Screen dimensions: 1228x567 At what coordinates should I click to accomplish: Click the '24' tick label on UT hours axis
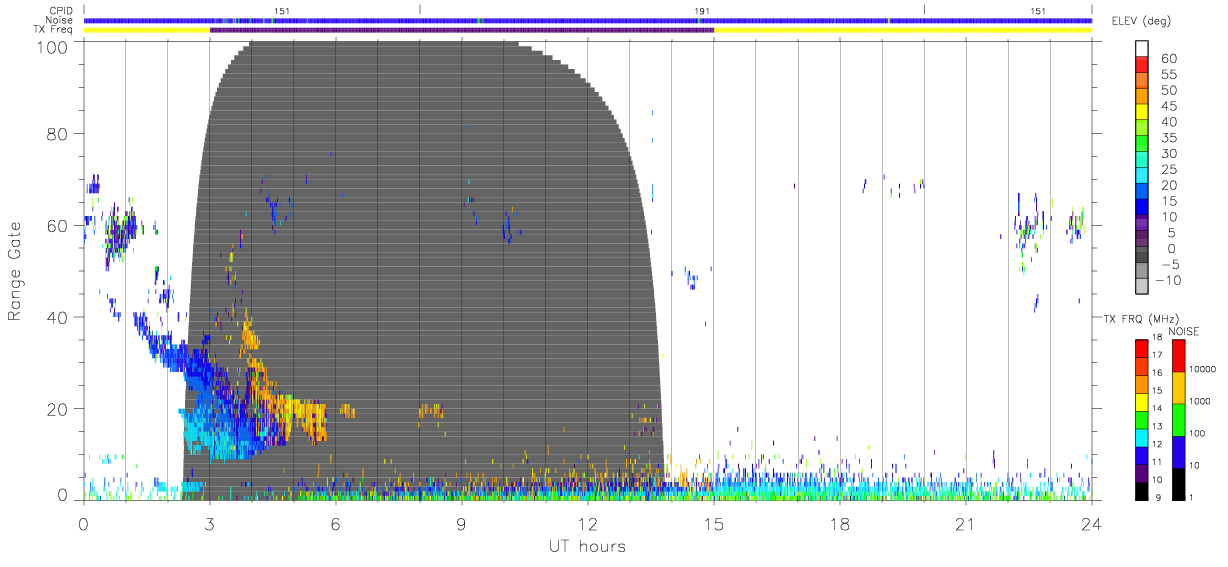(x=1092, y=524)
